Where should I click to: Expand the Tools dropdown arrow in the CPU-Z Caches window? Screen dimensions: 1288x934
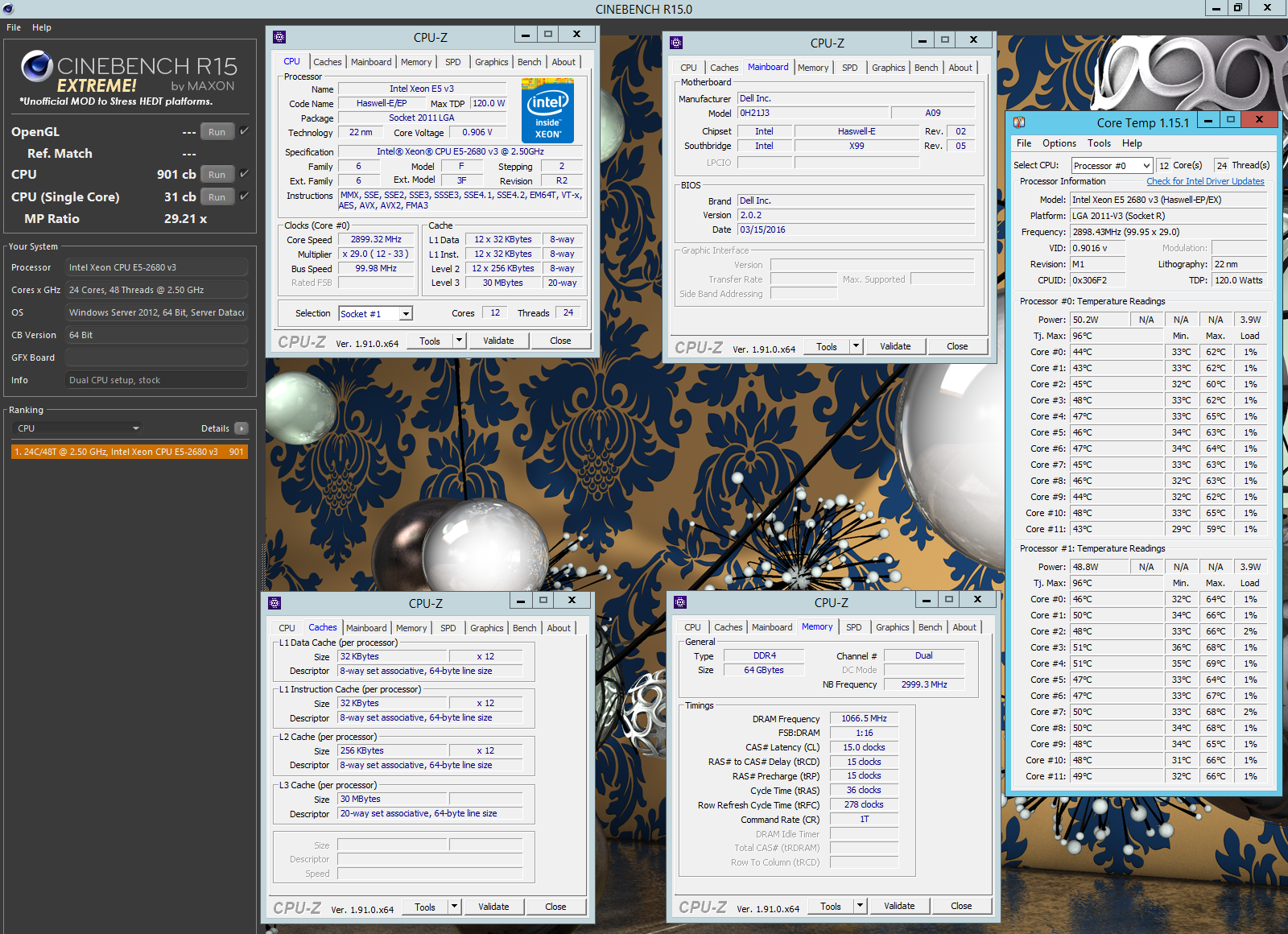coord(454,907)
